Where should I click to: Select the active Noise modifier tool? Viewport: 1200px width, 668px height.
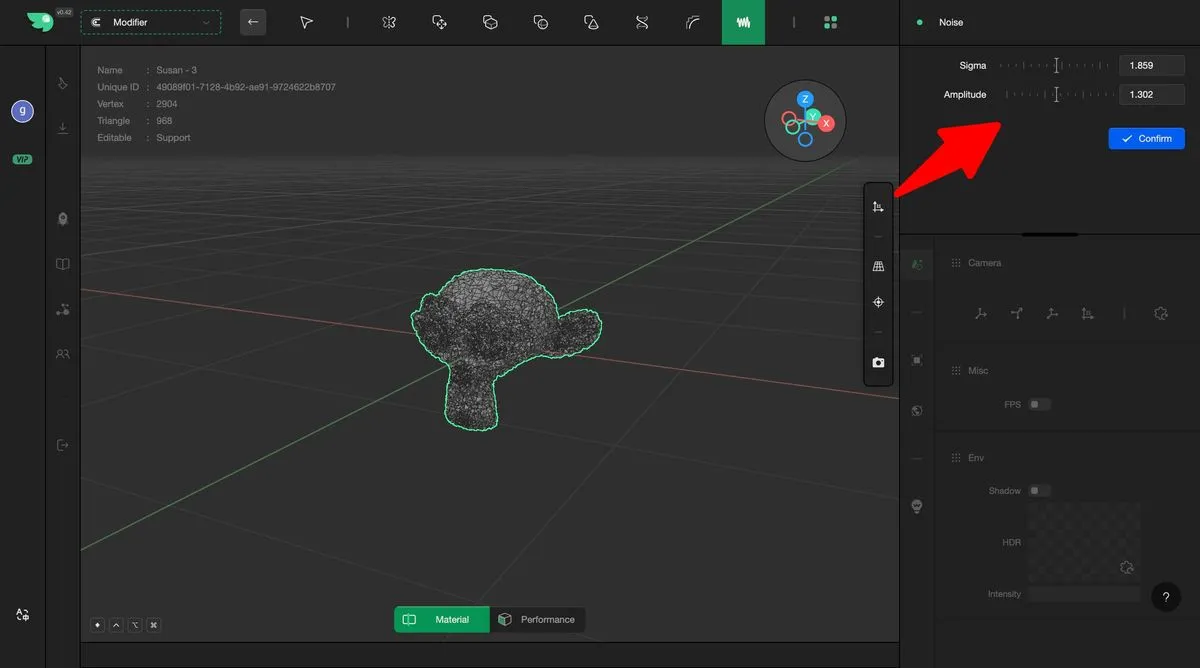click(x=743, y=22)
